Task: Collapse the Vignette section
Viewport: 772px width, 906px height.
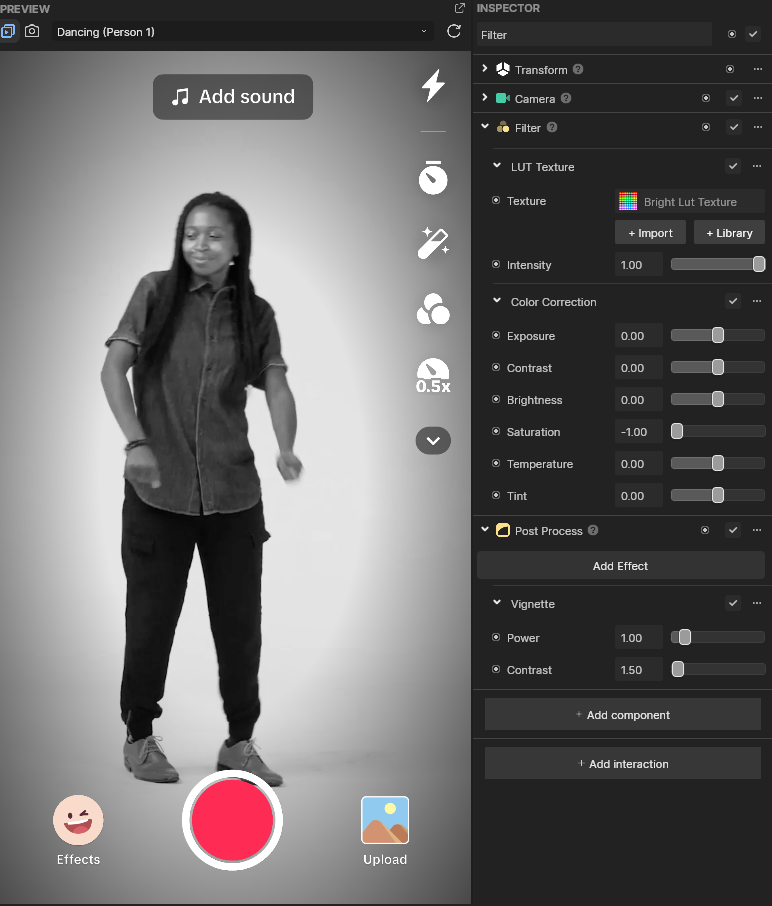Action: (497, 603)
